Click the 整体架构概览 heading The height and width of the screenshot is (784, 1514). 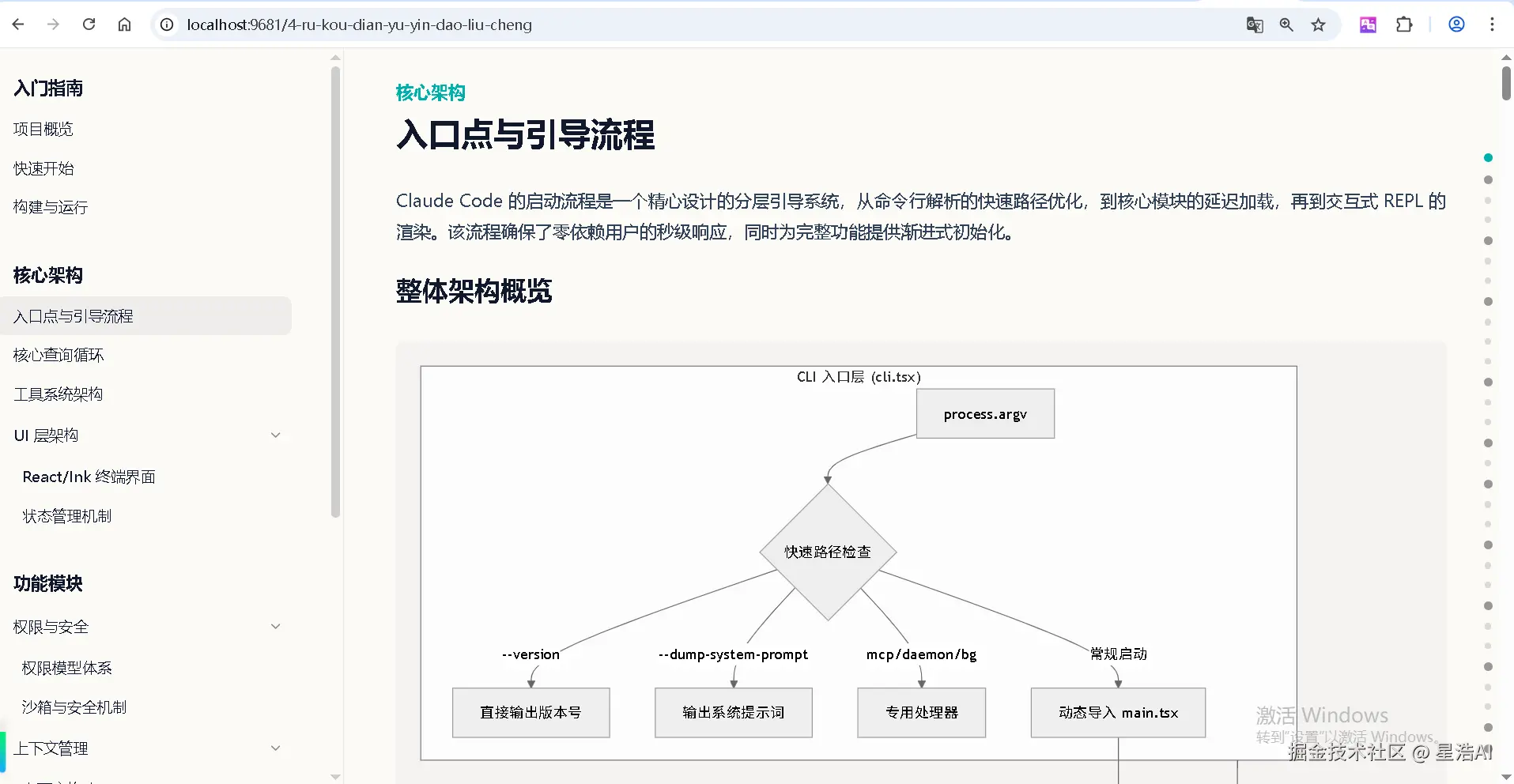coord(474,291)
